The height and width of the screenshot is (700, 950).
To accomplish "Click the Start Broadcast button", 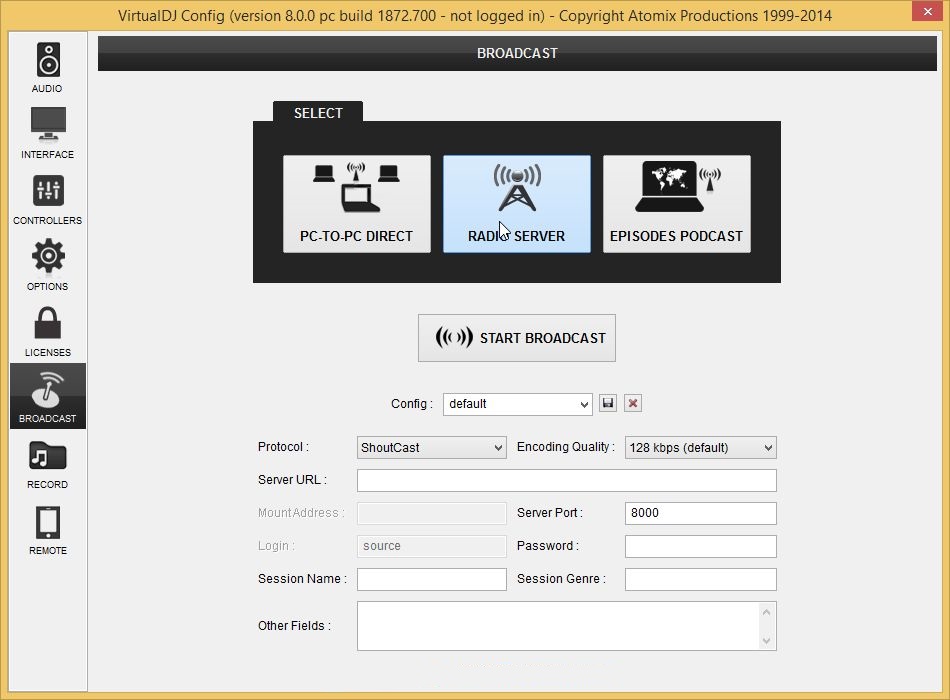I will (x=517, y=338).
